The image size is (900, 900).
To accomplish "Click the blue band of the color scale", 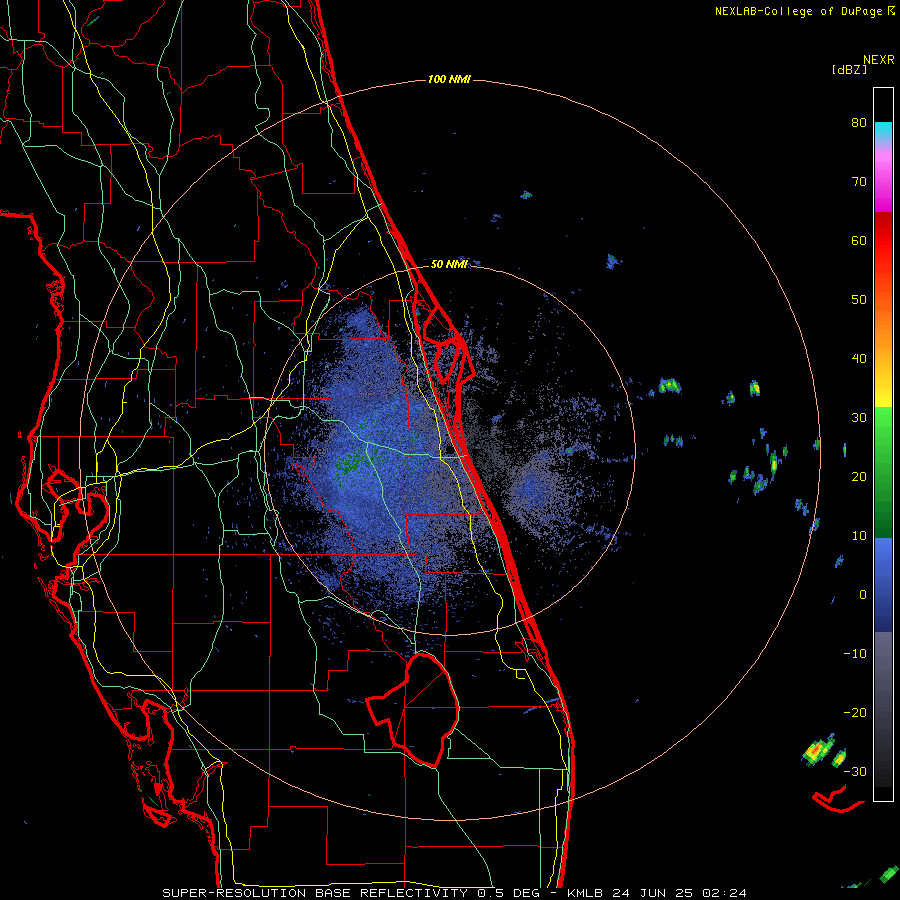I will (883, 585).
